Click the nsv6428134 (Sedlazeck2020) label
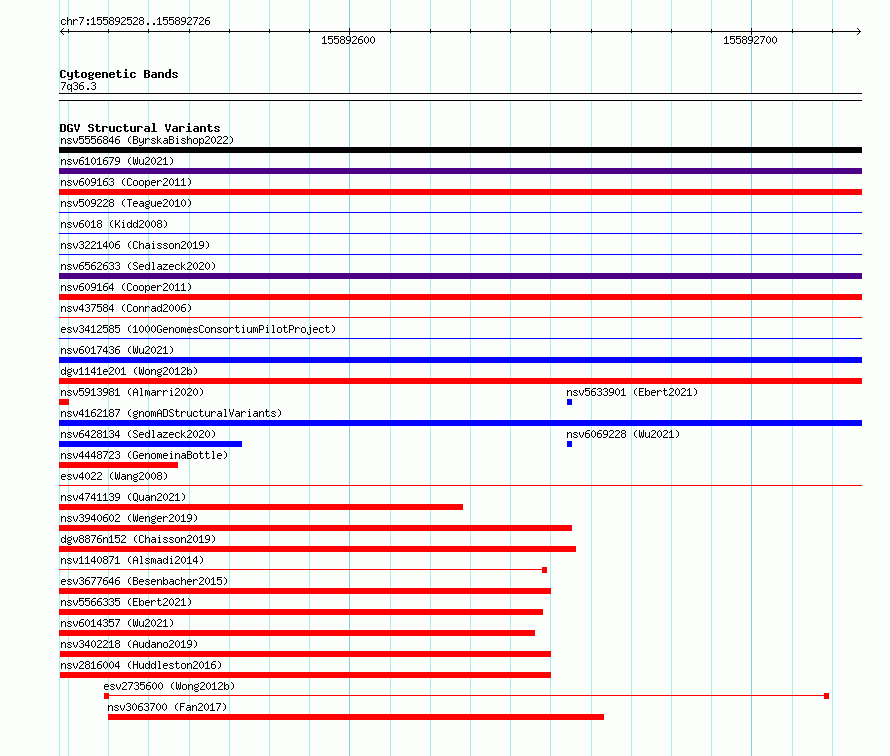Image resolution: width=890 pixels, height=756 pixels. [138, 434]
